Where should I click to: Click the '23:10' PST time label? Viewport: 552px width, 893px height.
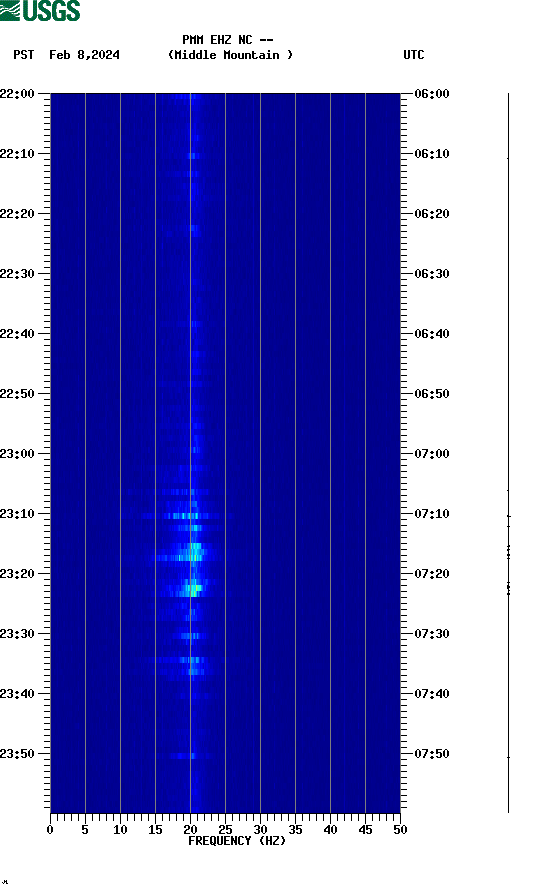pos(17,514)
